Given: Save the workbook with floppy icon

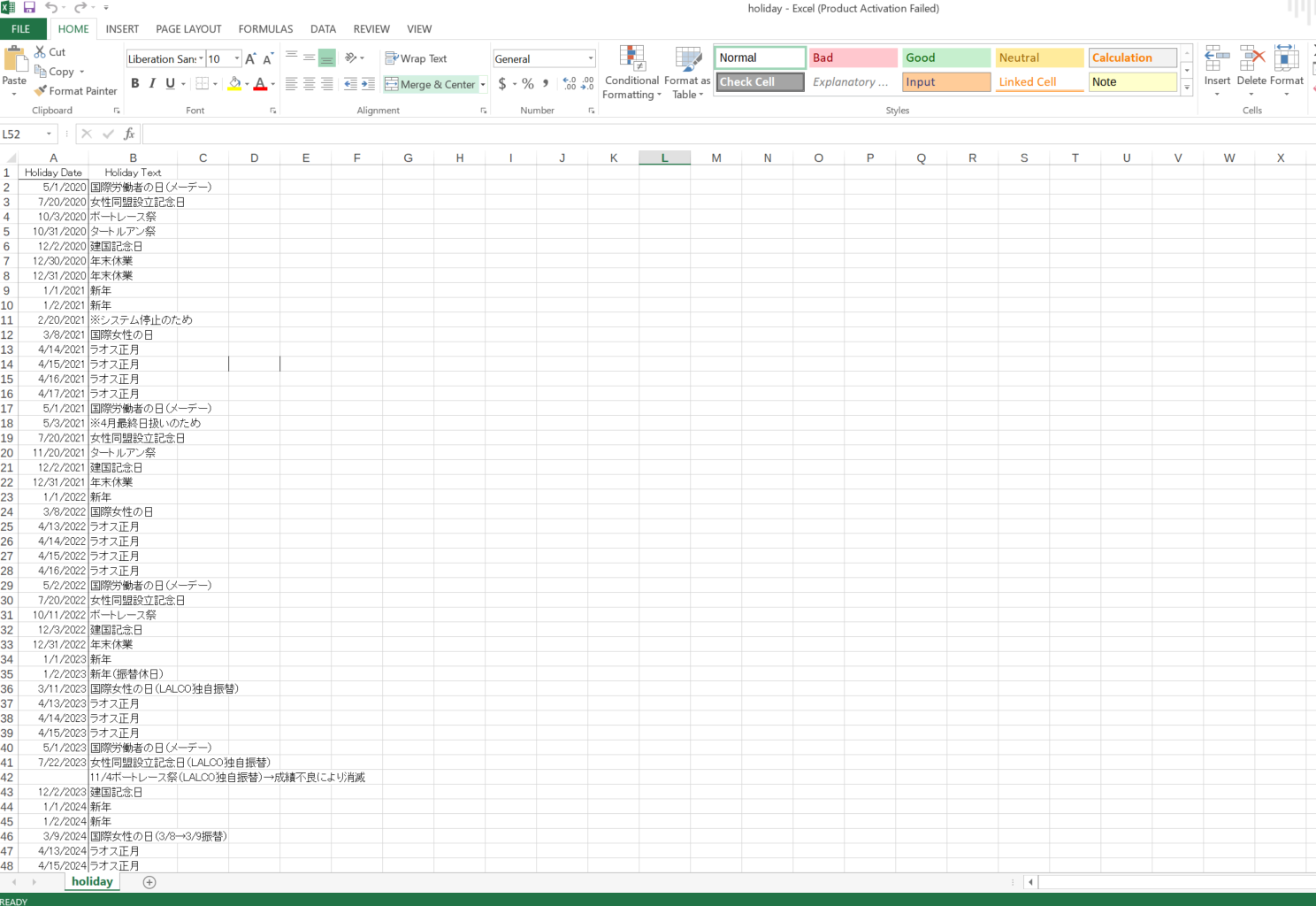Looking at the screenshot, I should click(x=29, y=8).
